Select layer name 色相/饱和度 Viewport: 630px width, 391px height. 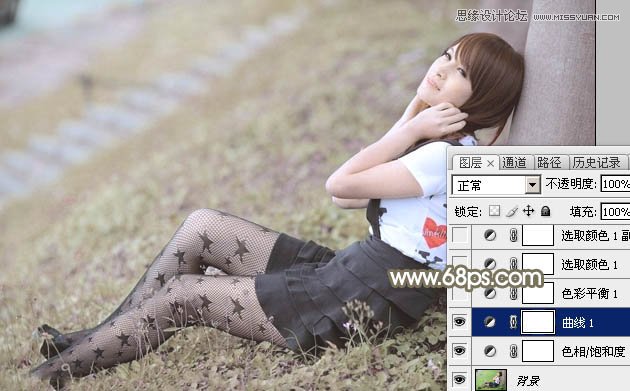pos(593,352)
